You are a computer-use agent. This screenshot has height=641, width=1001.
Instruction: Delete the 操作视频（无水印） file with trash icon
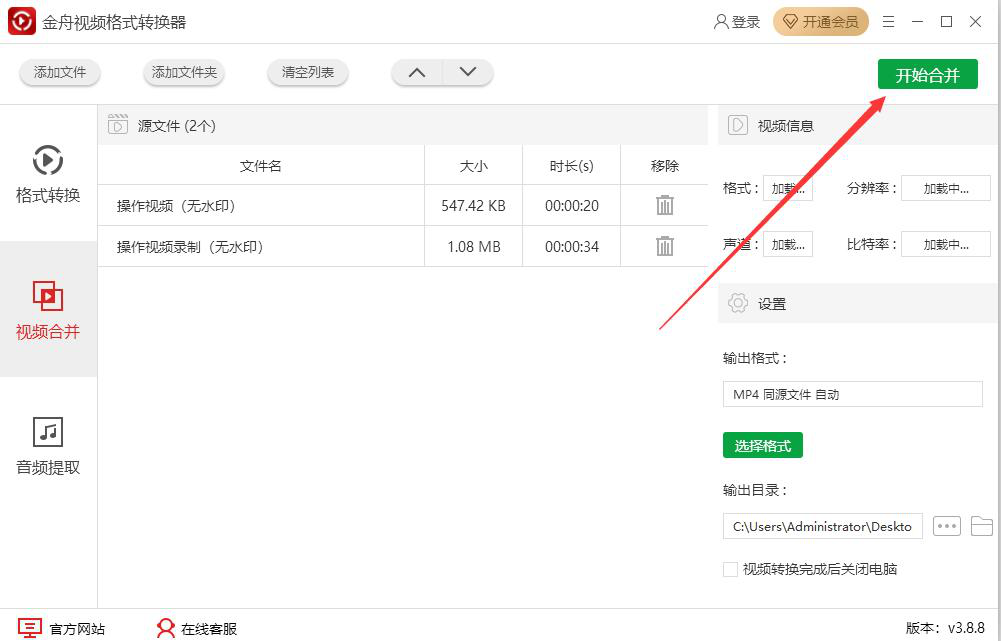click(665, 205)
